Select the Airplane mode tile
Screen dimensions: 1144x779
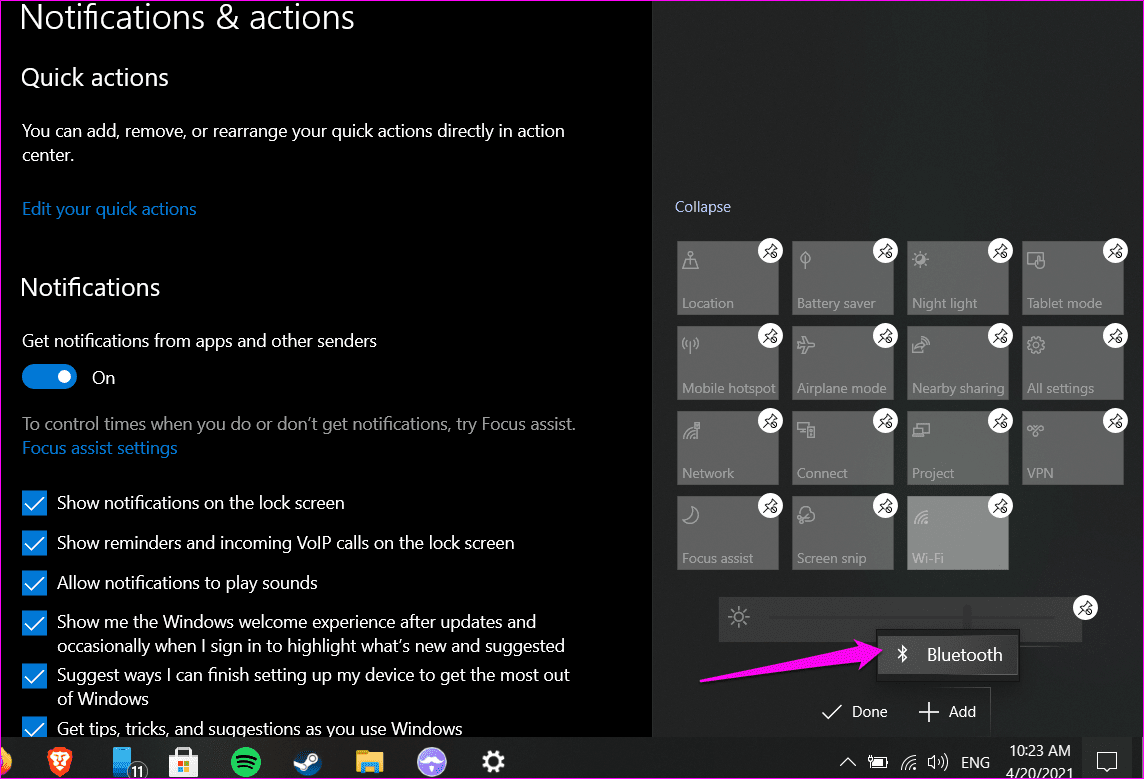point(843,363)
